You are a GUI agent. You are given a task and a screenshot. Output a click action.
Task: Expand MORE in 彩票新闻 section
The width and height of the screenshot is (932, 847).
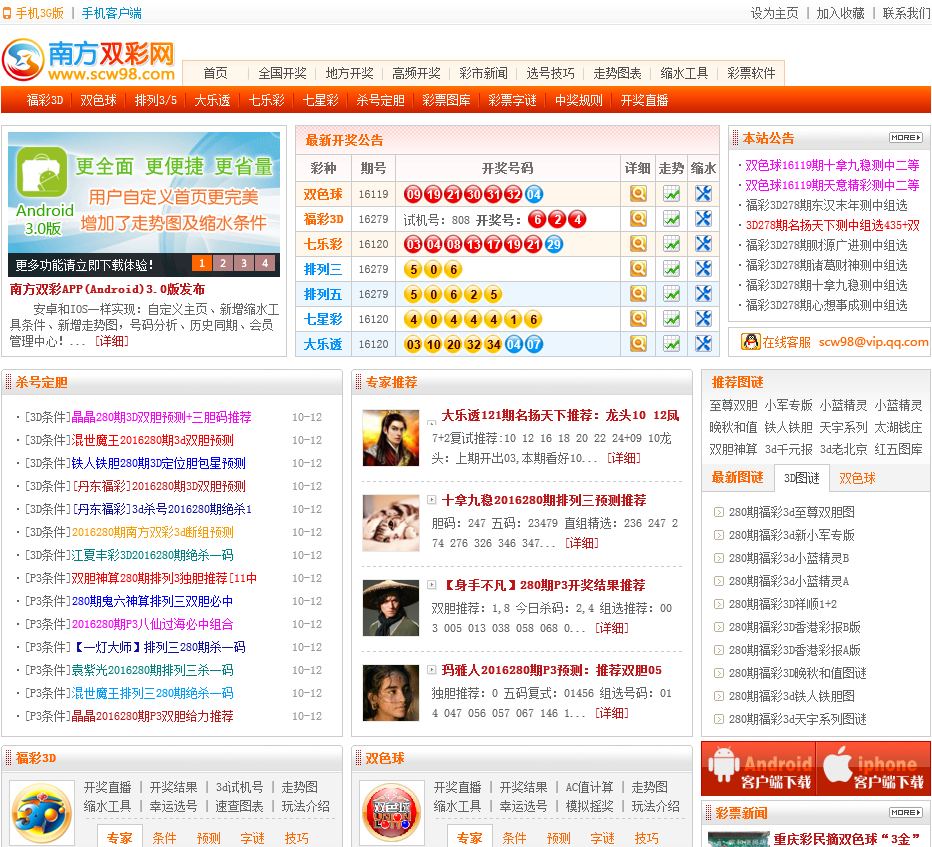(905, 812)
